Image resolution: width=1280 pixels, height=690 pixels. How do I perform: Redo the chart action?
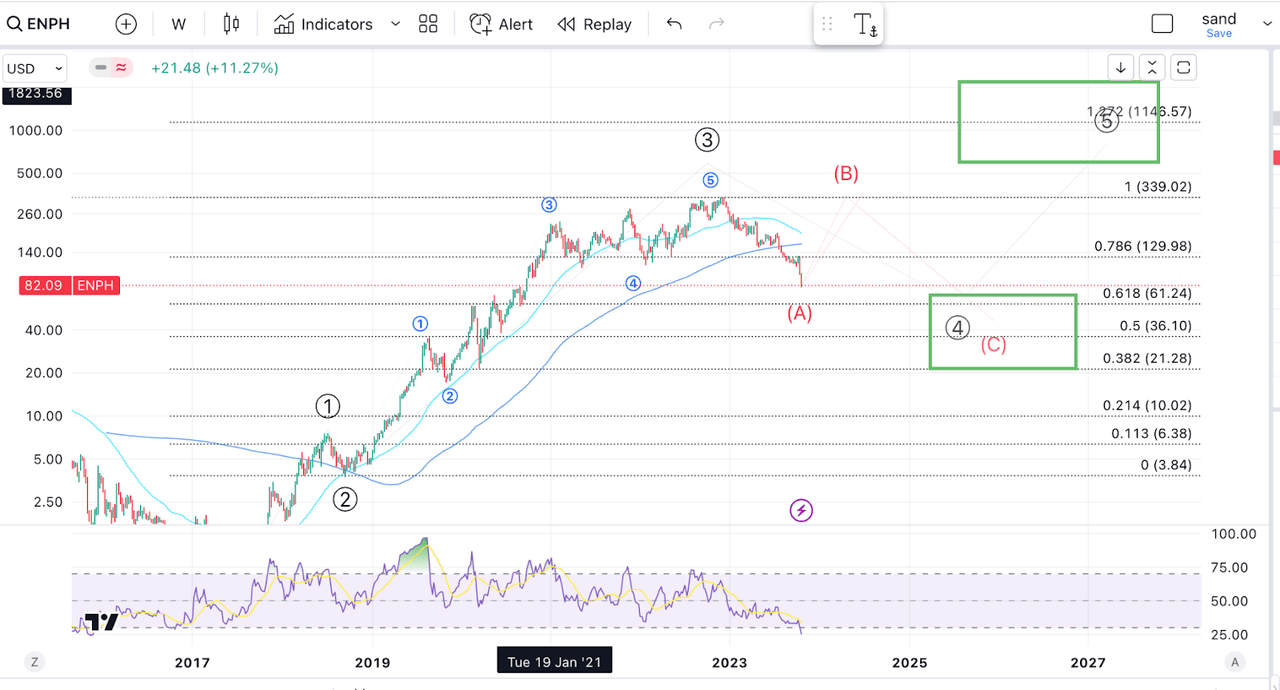[x=716, y=24]
